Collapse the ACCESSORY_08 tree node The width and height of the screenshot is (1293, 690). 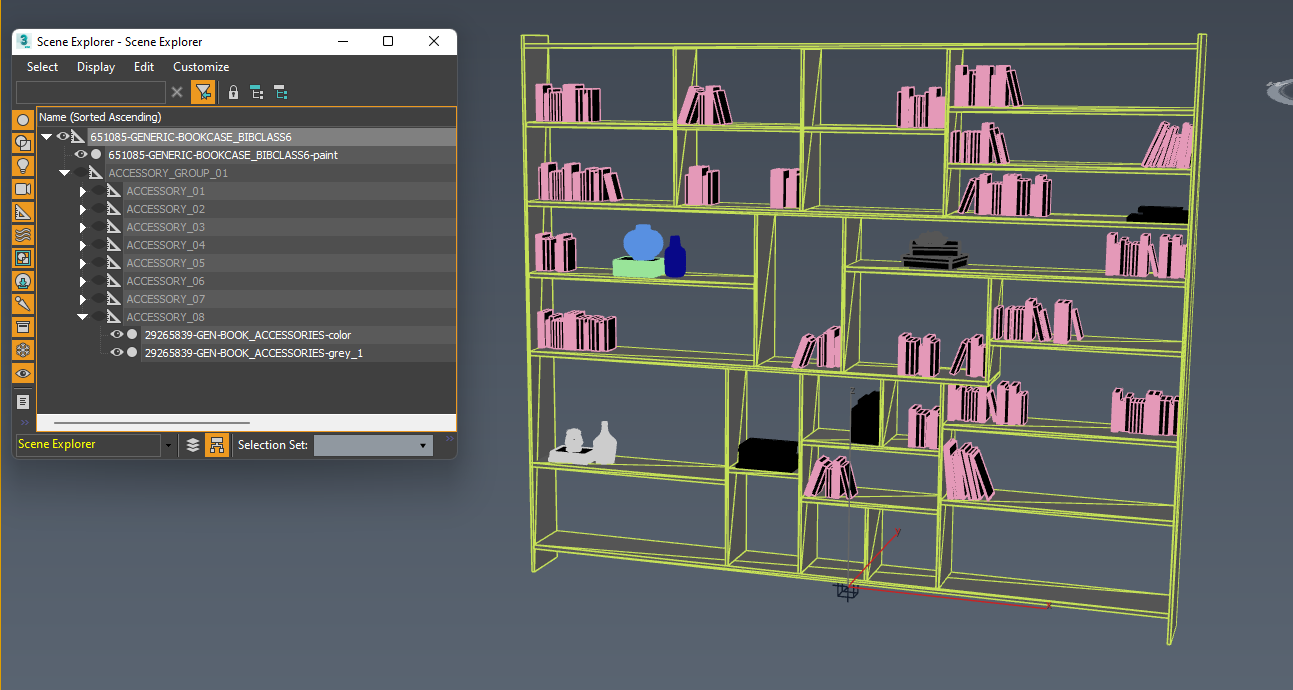click(83, 317)
